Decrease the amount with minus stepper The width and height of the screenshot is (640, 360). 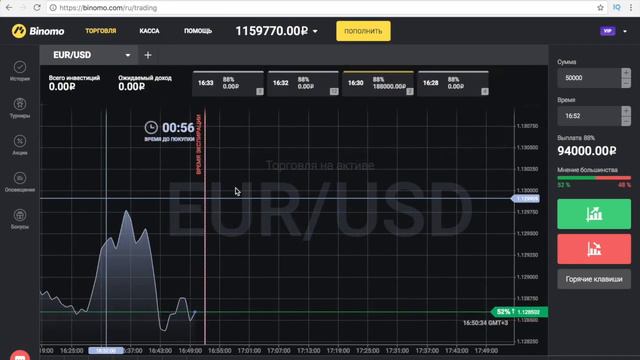click(626, 83)
